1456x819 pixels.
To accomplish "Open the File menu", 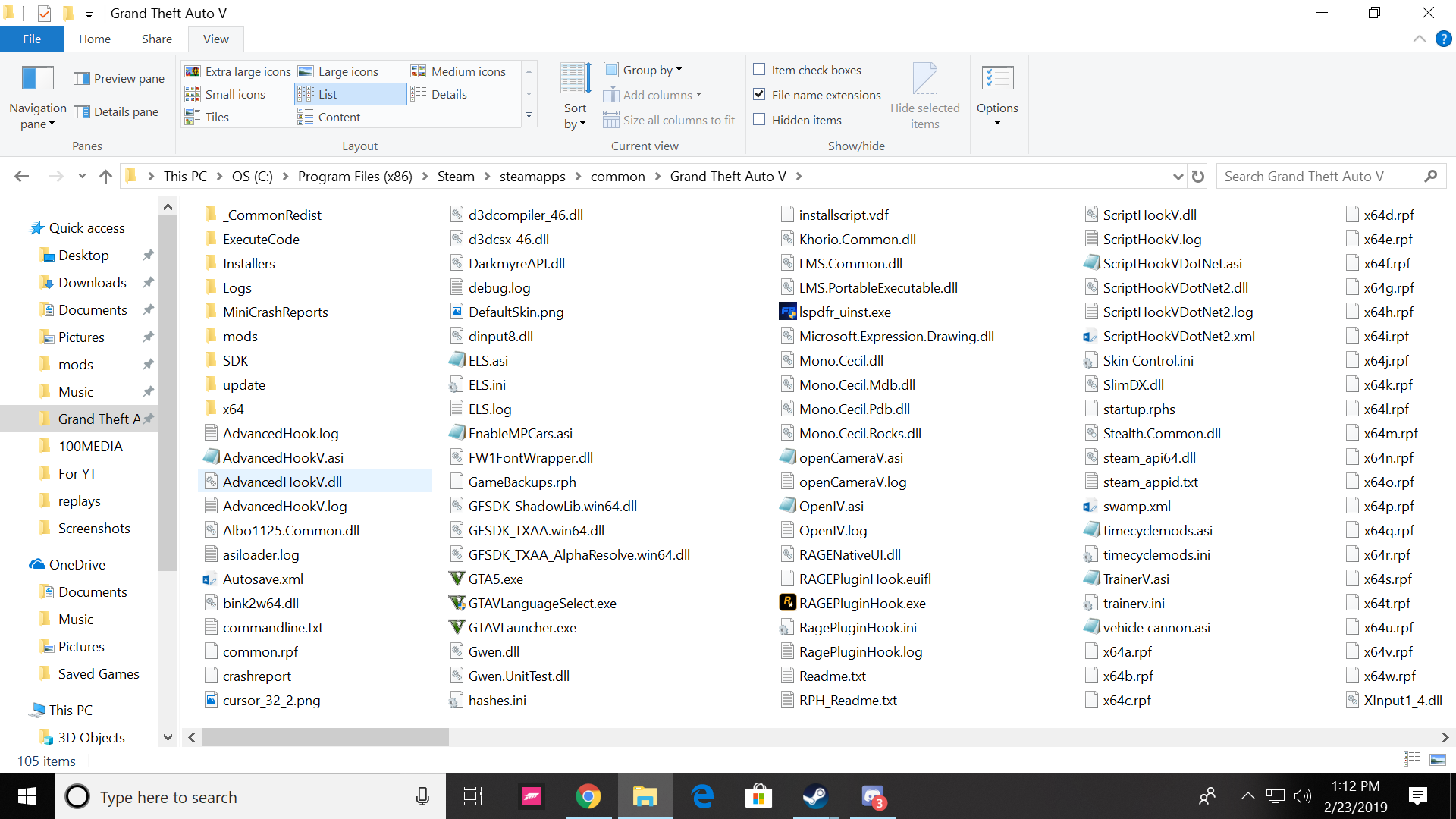I will pos(31,39).
